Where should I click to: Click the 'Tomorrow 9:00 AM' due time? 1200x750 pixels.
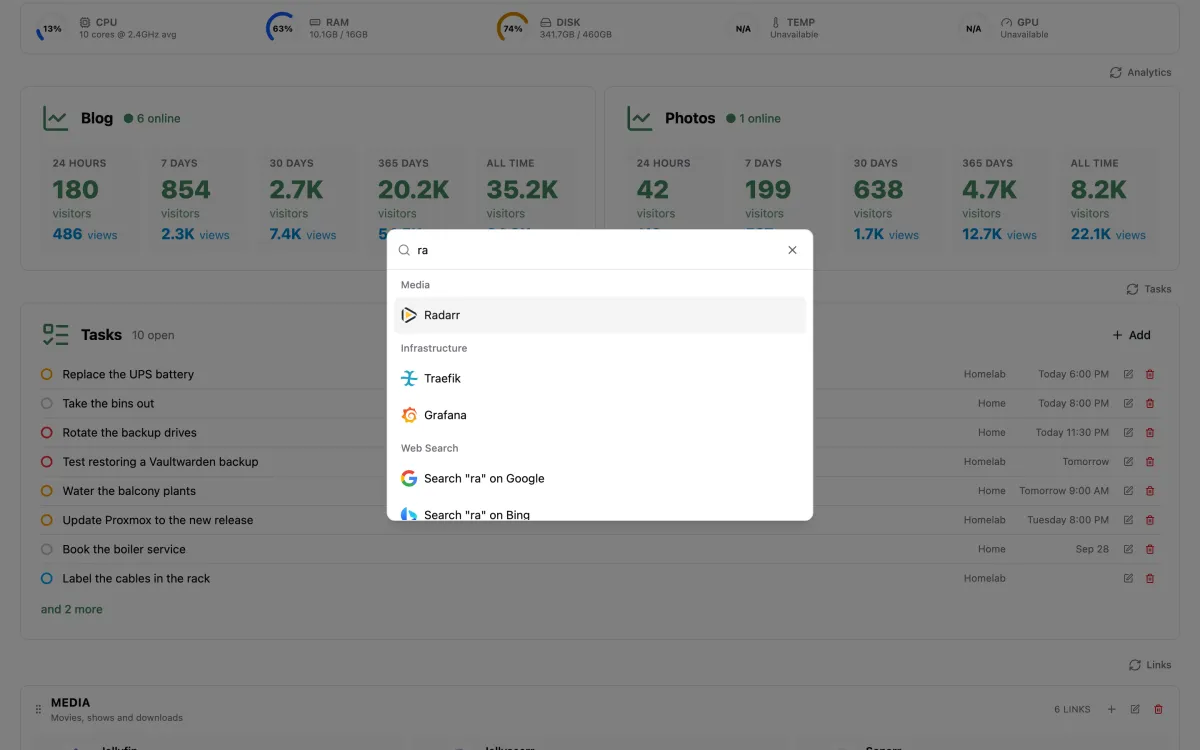(x=1064, y=491)
